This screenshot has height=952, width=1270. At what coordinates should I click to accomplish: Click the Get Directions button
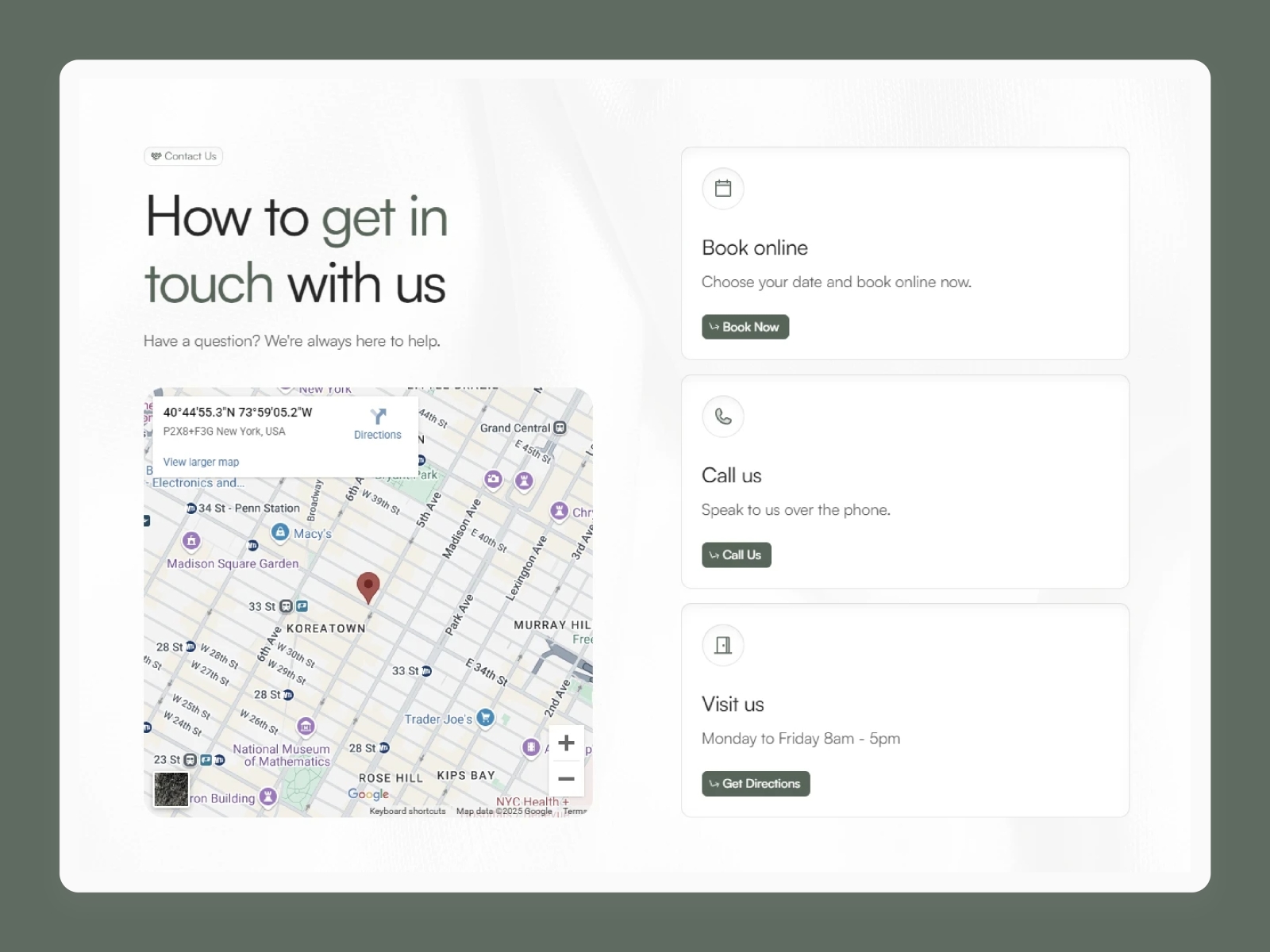click(x=755, y=784)
